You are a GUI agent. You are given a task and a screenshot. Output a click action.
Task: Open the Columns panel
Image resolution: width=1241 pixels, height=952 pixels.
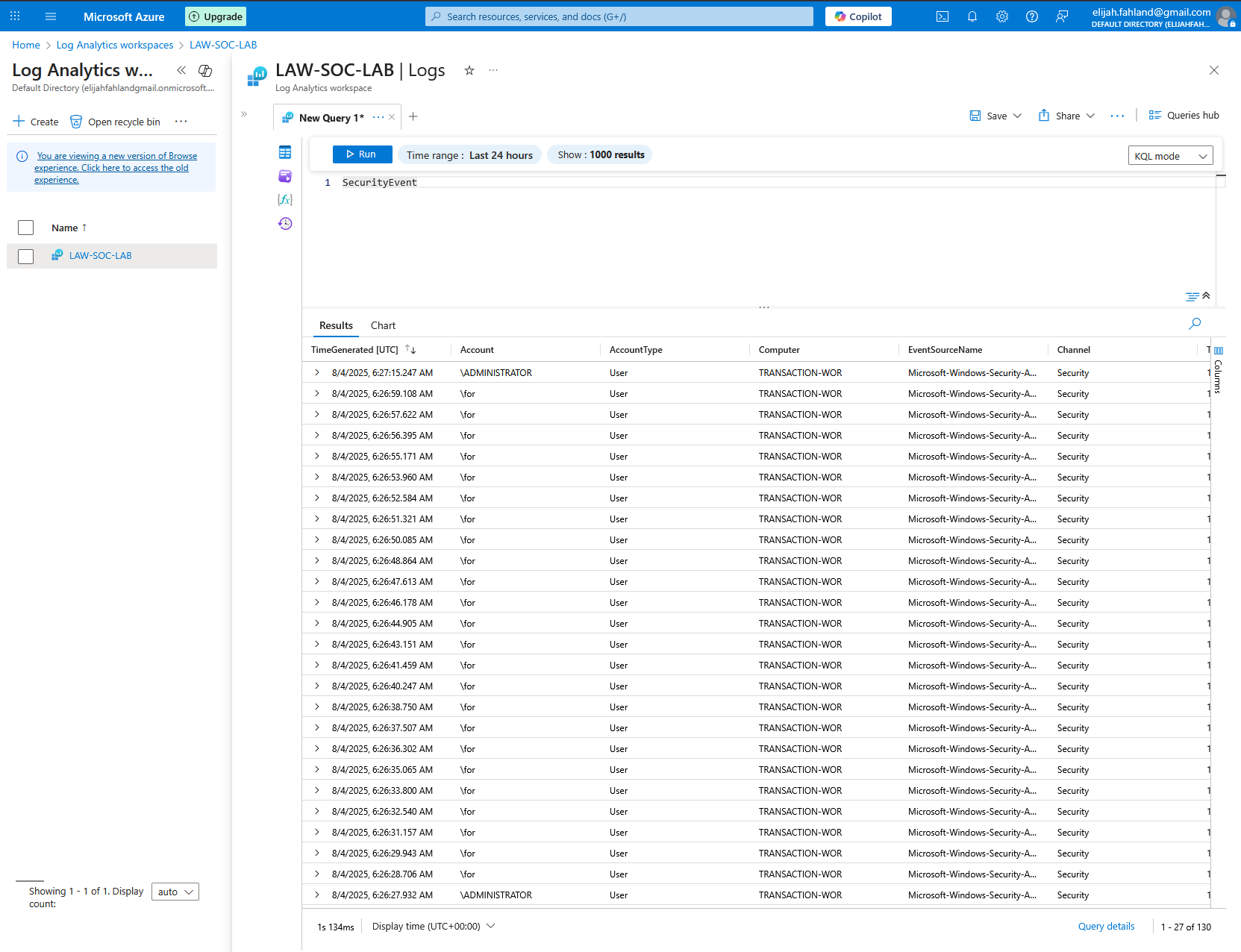click(x=1219, y=371)
